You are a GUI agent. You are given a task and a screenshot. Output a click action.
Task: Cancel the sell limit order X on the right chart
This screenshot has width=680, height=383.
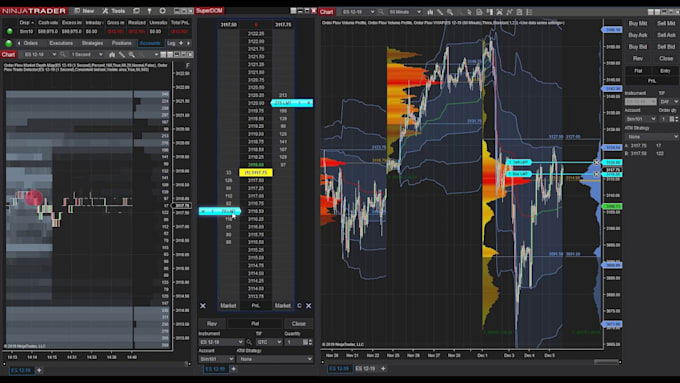(596, 162)
